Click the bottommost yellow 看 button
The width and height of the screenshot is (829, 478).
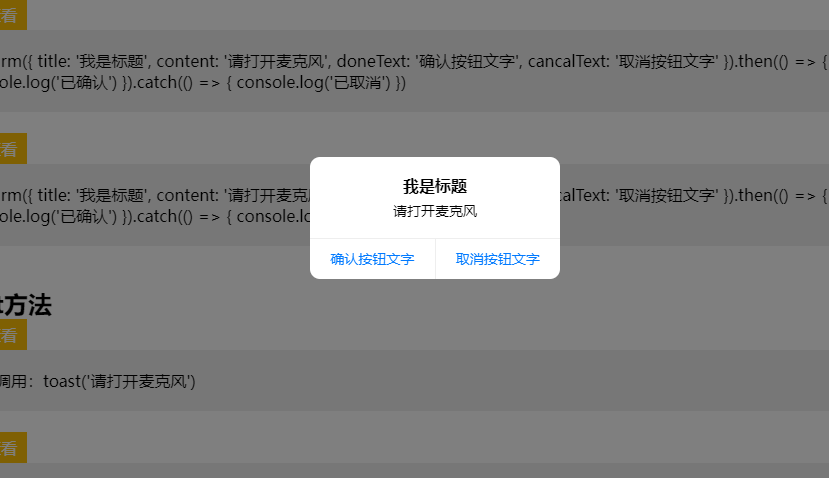coord(13,448)
